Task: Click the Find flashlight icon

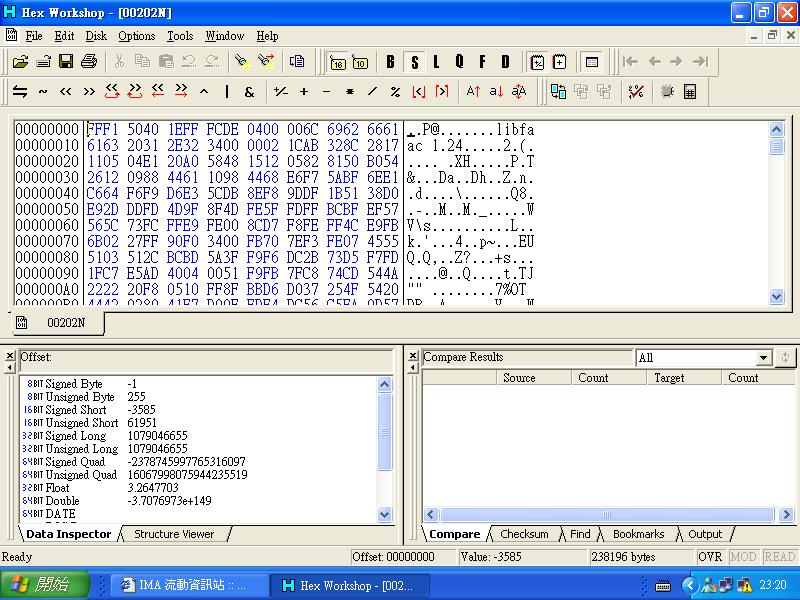Action: (x=243, y=62)
